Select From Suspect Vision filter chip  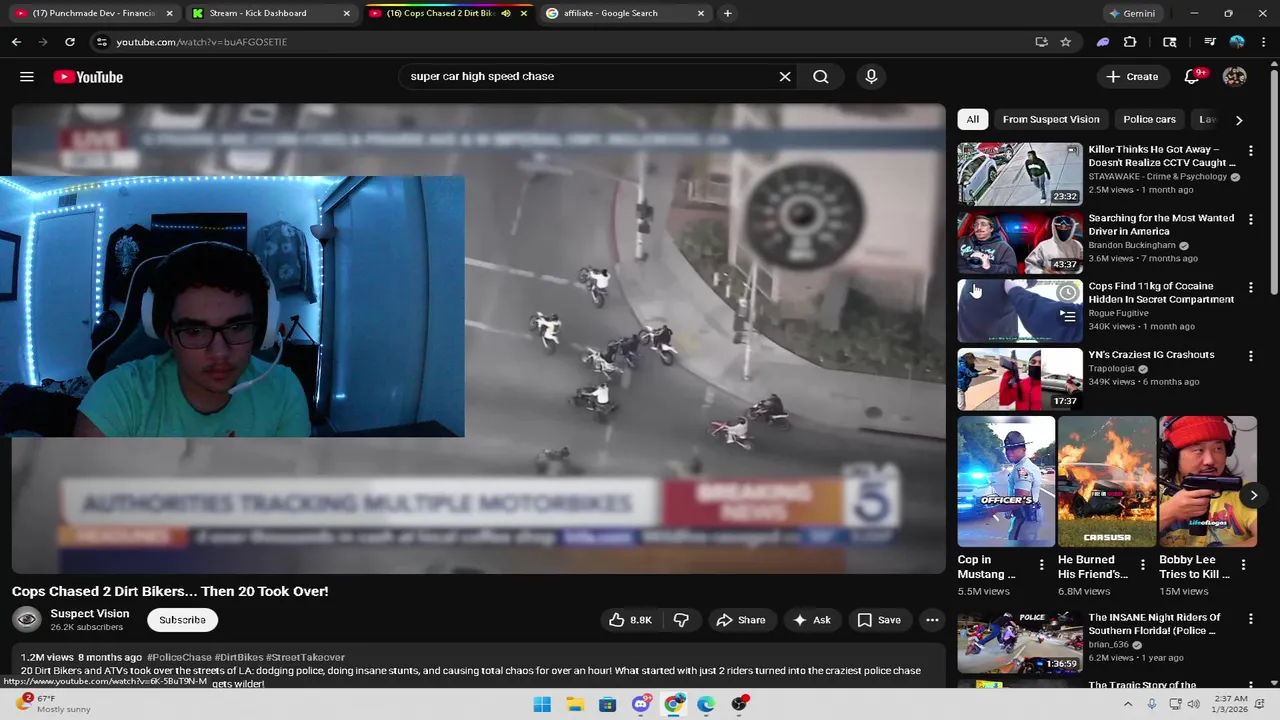(x=1050, y=119)
